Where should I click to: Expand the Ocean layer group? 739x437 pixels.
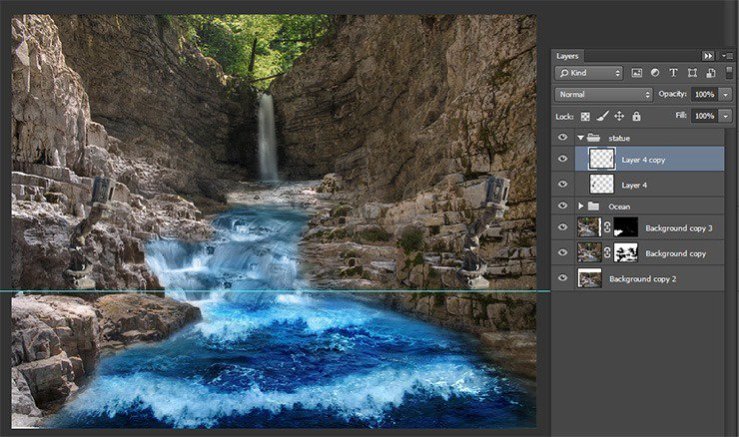tap(581, 206)
